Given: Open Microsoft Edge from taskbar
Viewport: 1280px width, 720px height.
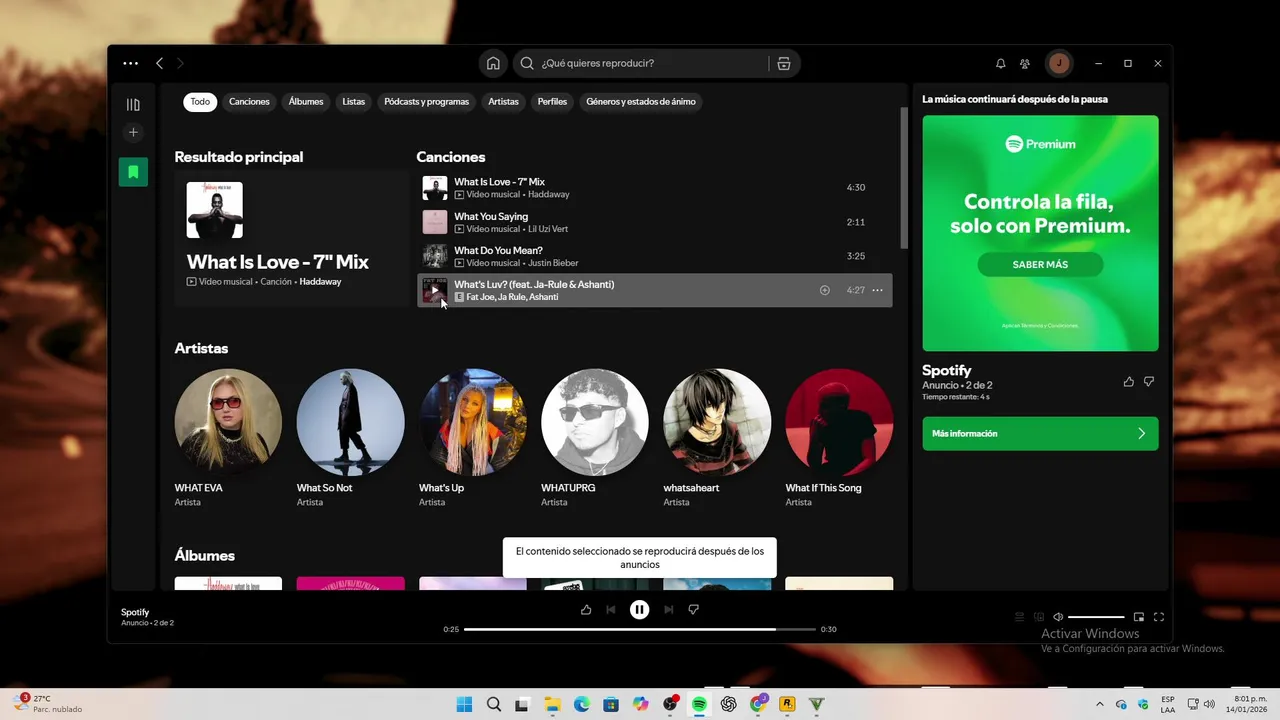Looking at the screenshot, I should (581, 704).
